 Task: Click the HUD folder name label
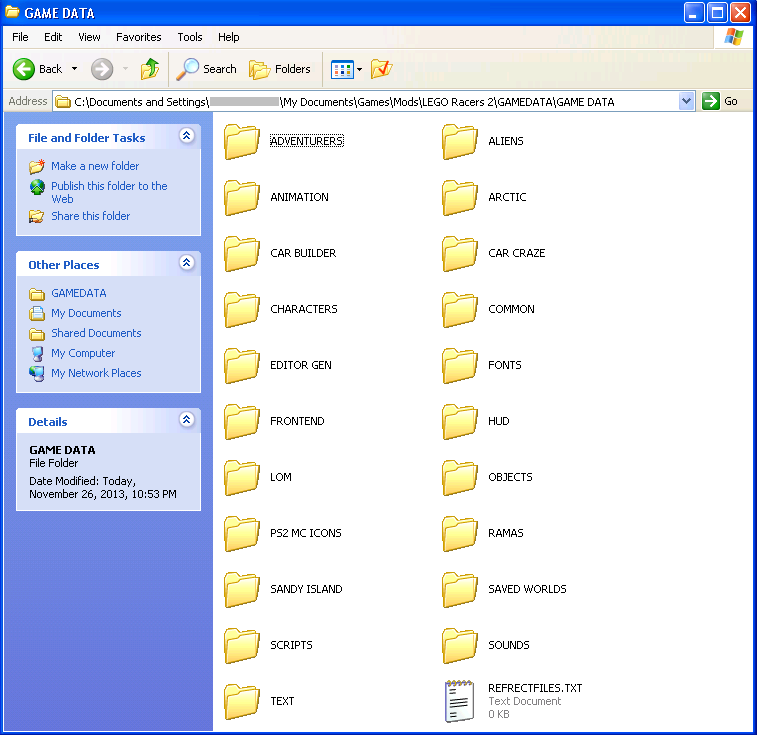coord(499,421)
